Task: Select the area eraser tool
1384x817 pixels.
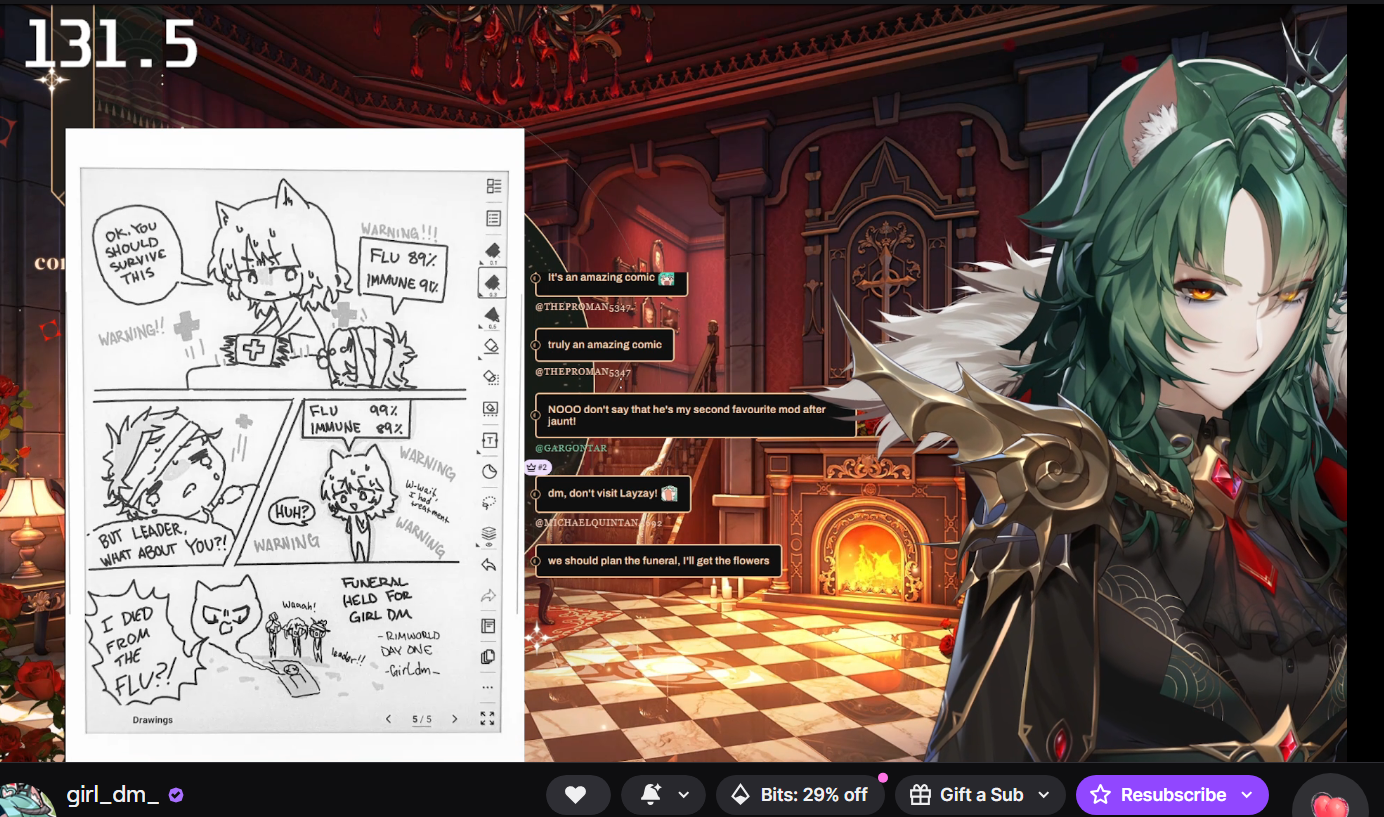Action: pyautogui.click(x=491, y=377)
